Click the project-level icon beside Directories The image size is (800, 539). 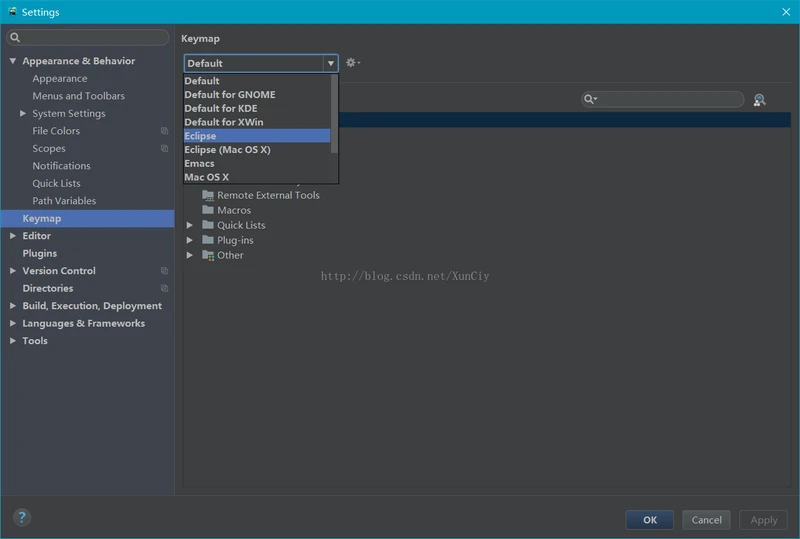[164, 288]
